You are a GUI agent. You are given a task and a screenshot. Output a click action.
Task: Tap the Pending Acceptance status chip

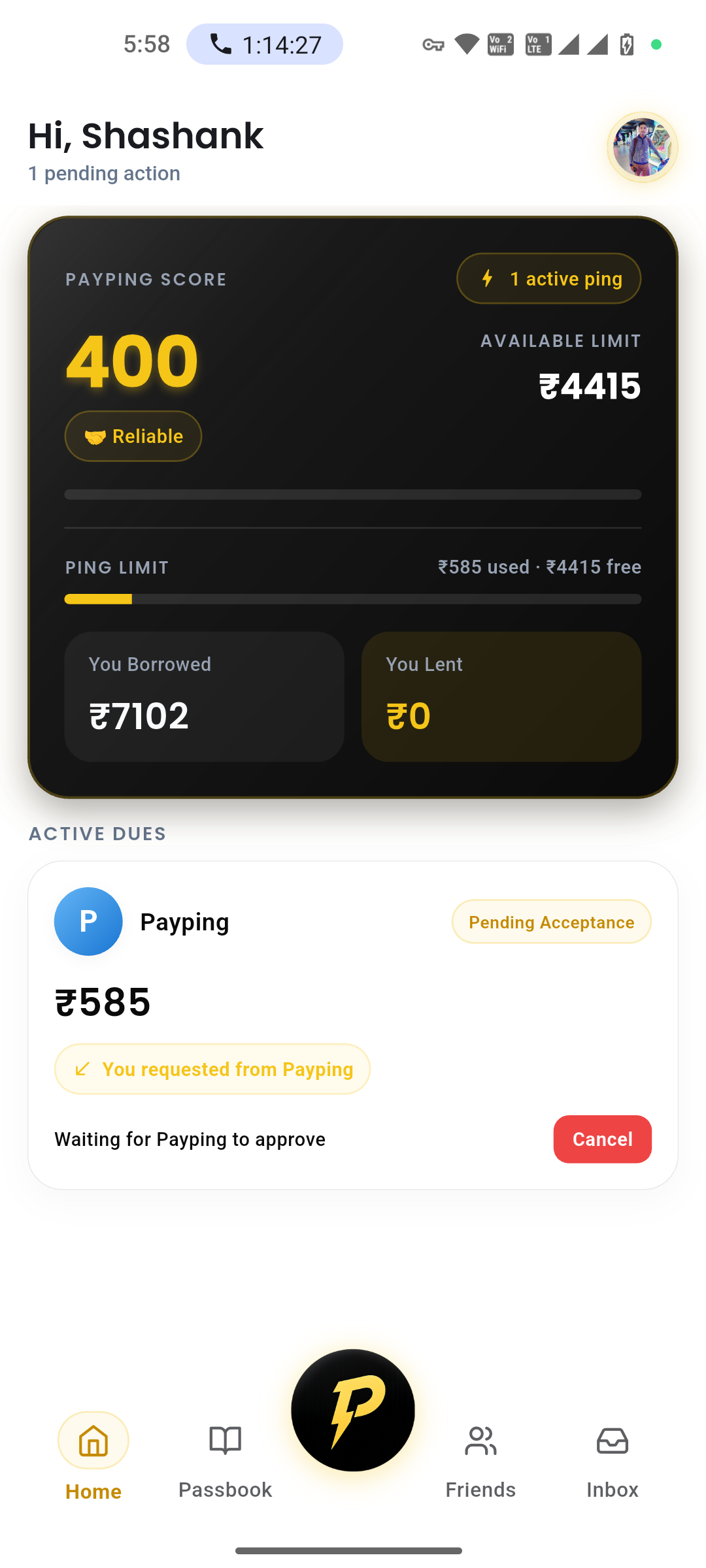click(551, 922)
